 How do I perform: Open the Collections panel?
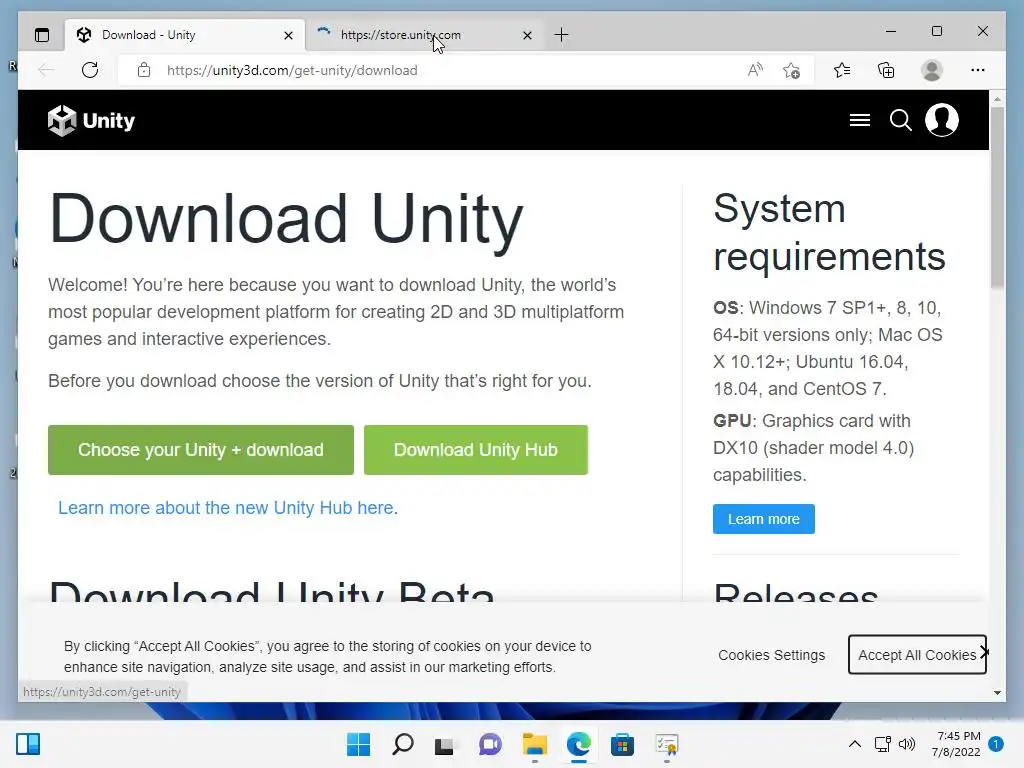coord(886,70)
